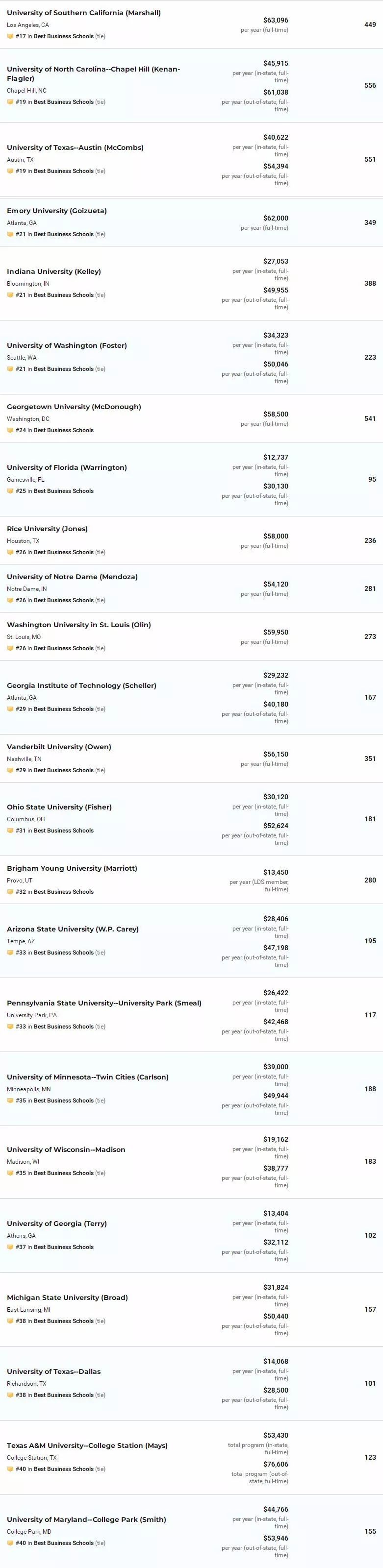The image size is (383, 1568).
Task: Click the ranking badge under University of Georgia (Terry)
Action: [x=10, y=1247]
